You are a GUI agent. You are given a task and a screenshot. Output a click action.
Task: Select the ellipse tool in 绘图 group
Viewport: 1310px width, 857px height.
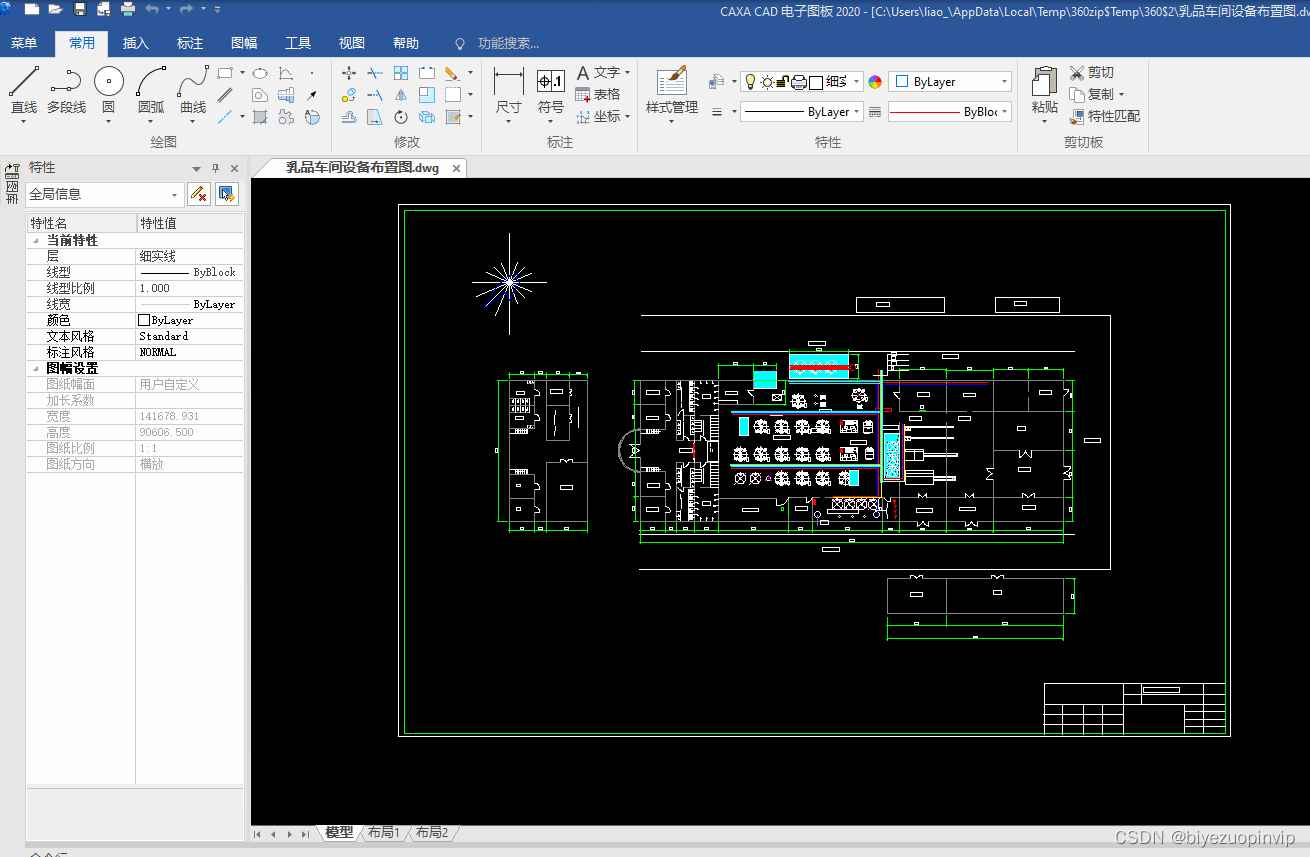click(x=259, y=73)
